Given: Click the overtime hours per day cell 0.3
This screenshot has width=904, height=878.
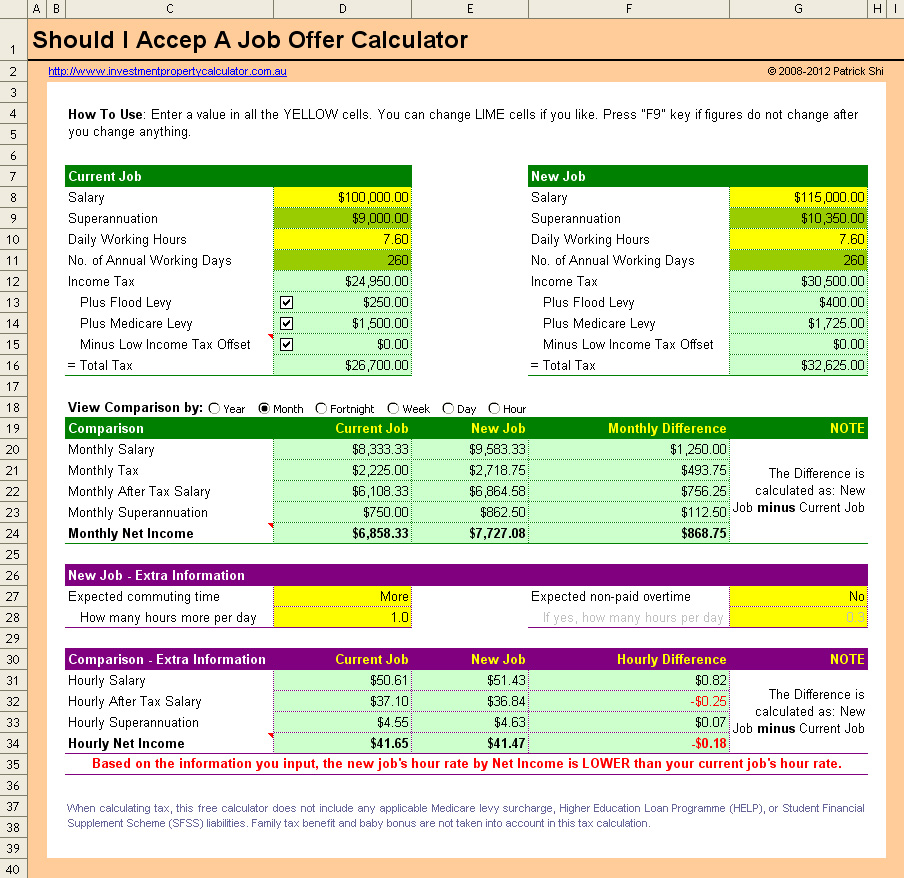Looking at the screenshot, I should click(x=798, y=617).
